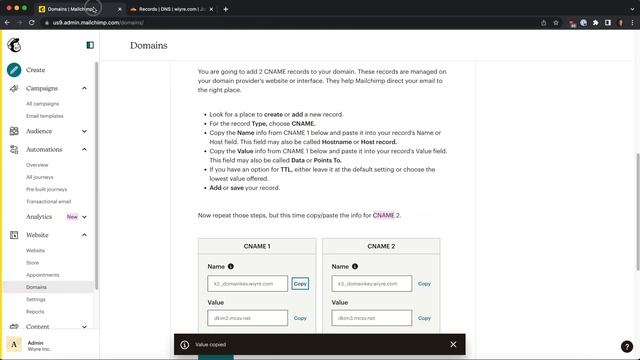
Task: Close the Records DNS tab
Action: tap(211, 9)
